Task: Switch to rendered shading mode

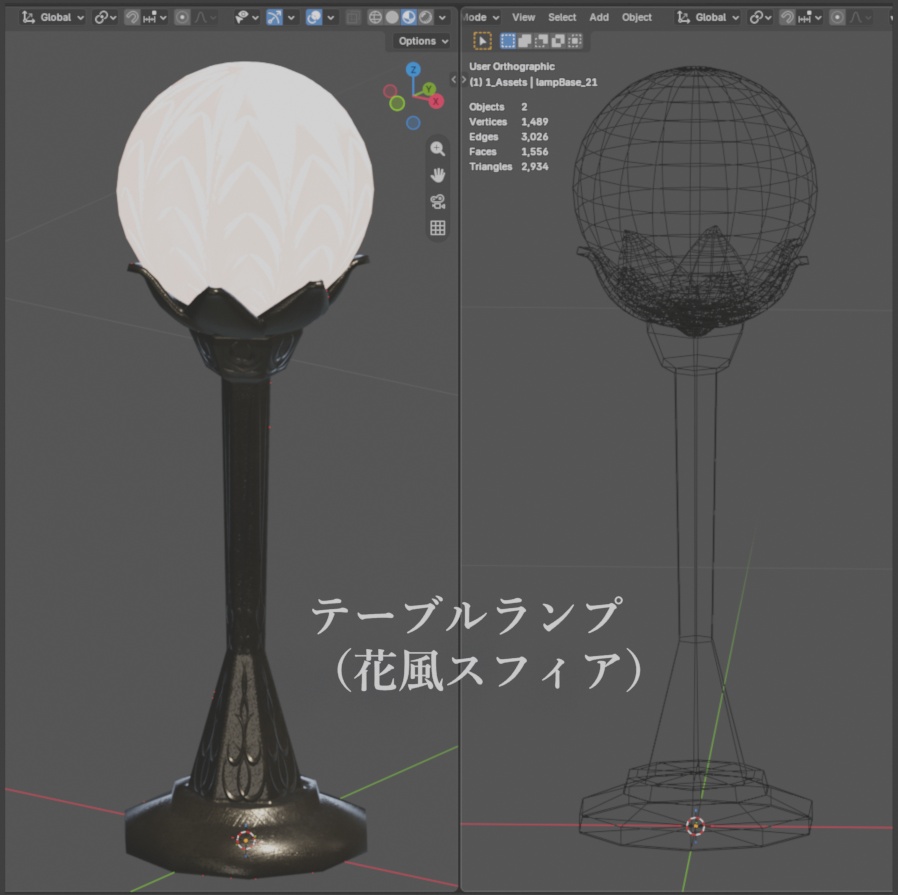Action: pyautogui.click(x=425, y=17)
